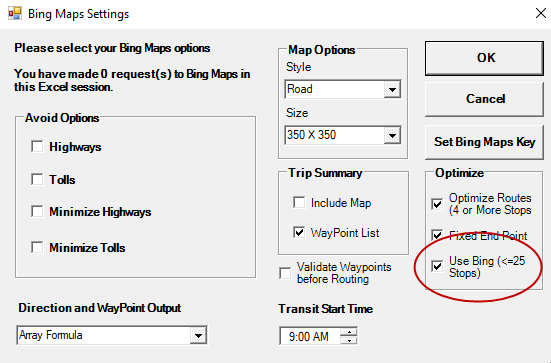
Task: Tick the Avoid Tolls checkbox
Action: [x=37, y=179]
